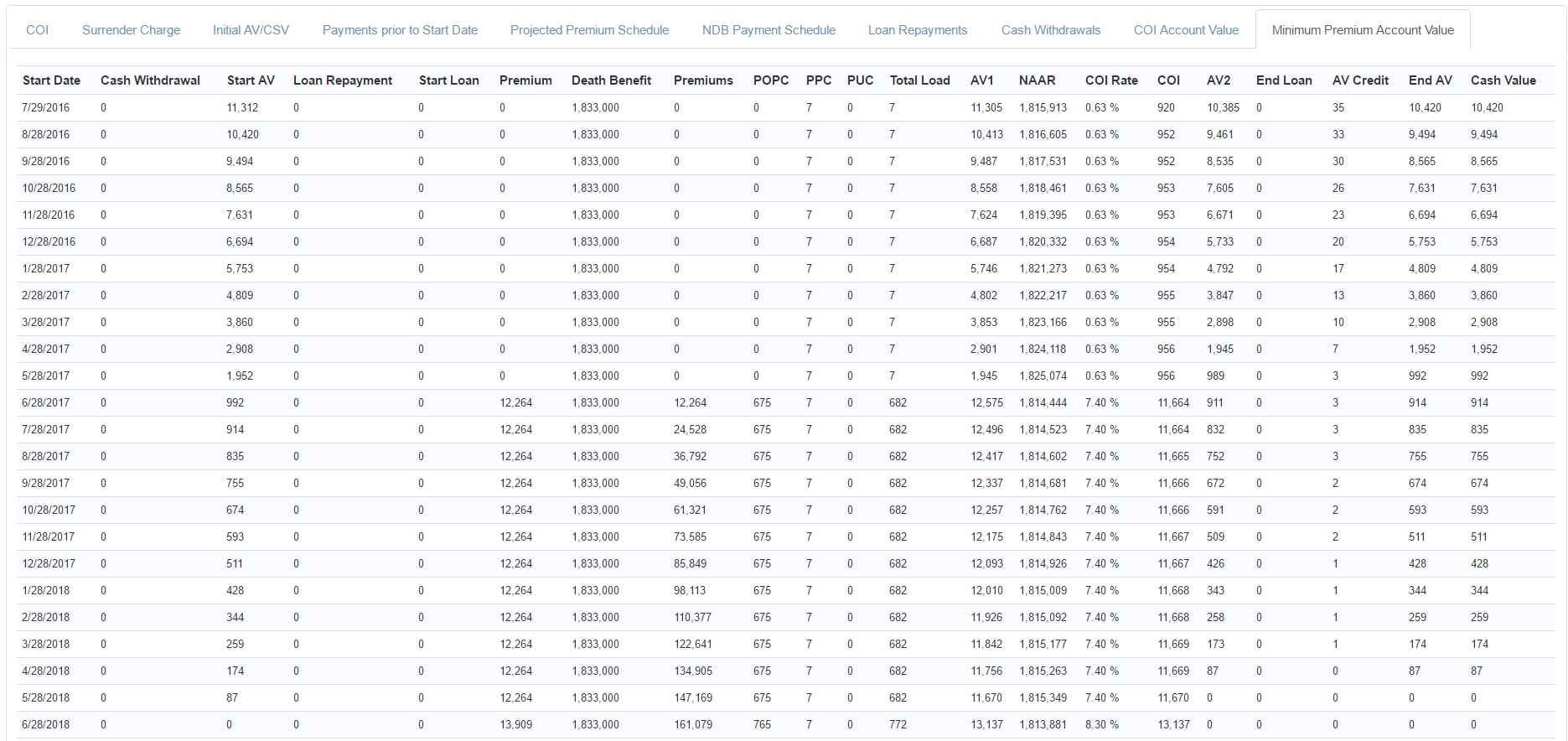
Task: Click the Cash Value column header
Action: 1503,80
